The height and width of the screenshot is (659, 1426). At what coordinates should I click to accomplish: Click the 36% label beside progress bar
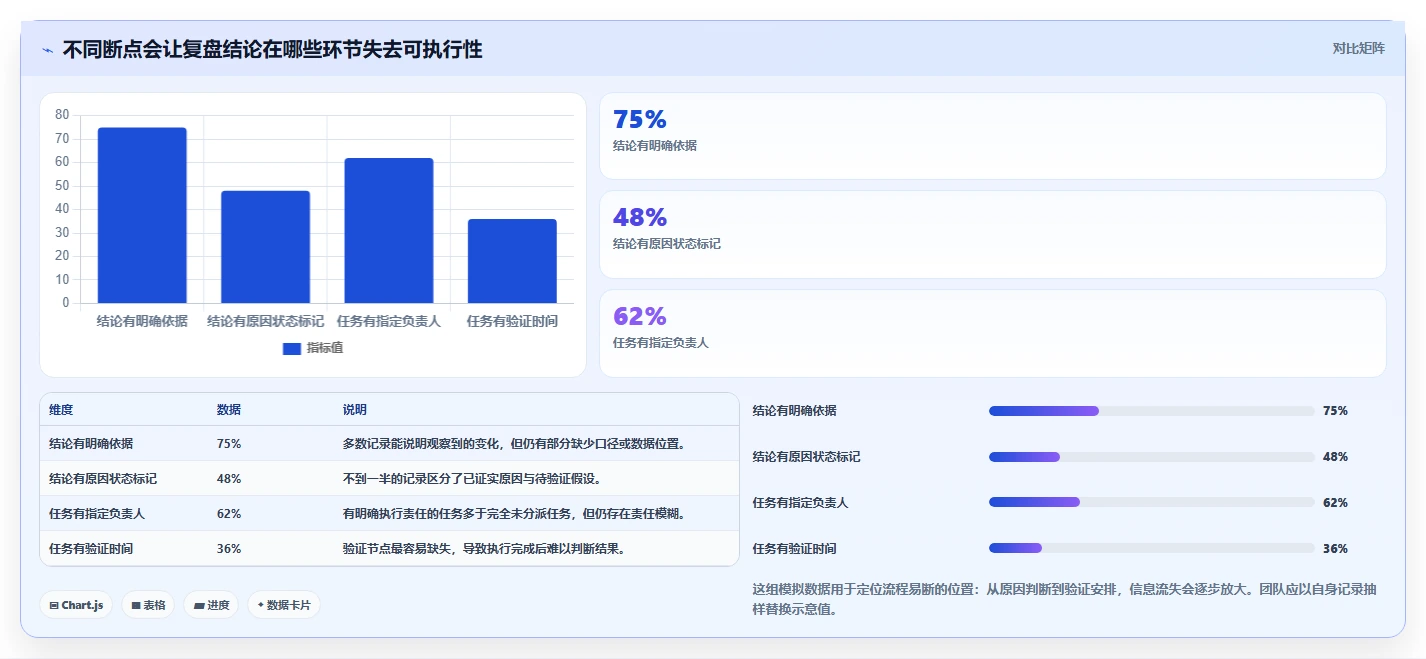pos(1335,549)
